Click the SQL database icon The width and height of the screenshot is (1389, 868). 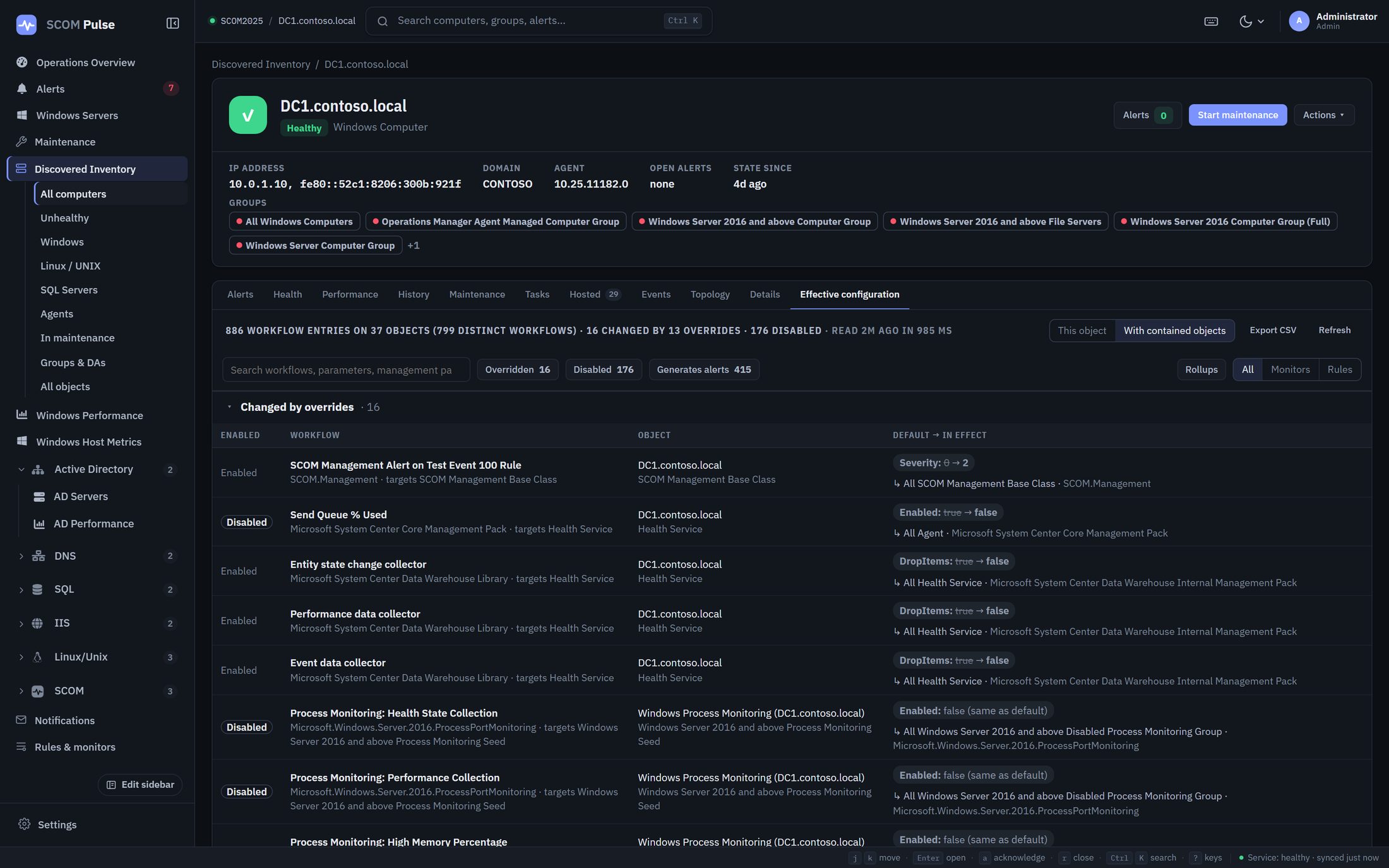[x=38, y=589]
